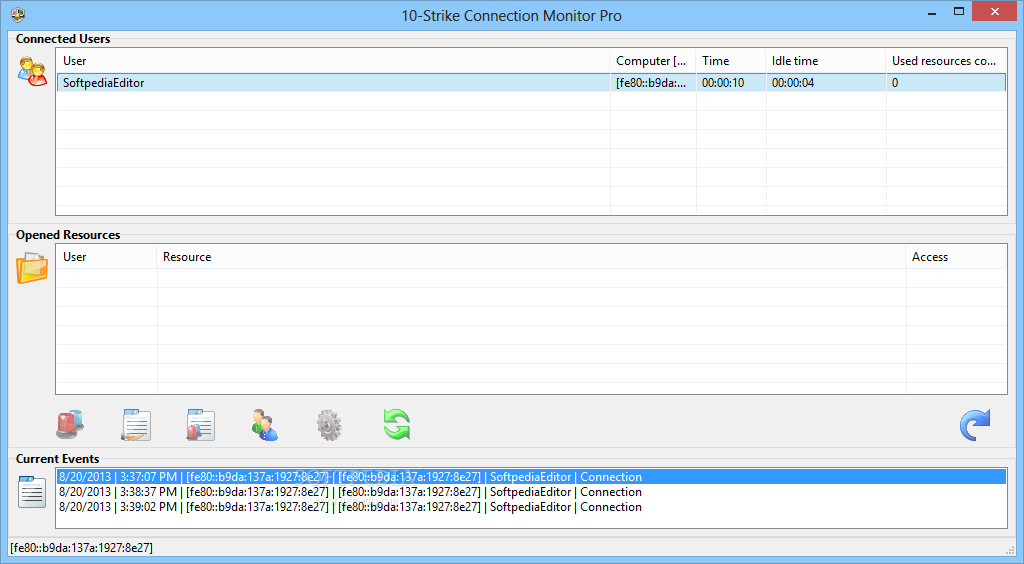
Task: Sort connected users by Time column
Action: coord(731,61)
